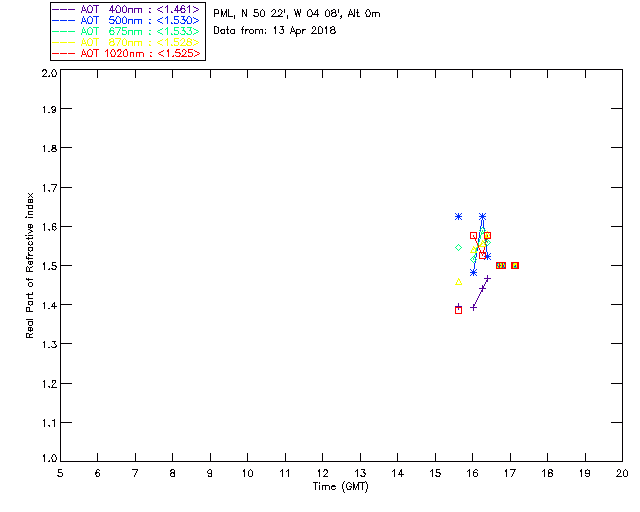Click the y-axis tick label 1.1
This screenshot has height=512, width=640.
click(49, 423)
